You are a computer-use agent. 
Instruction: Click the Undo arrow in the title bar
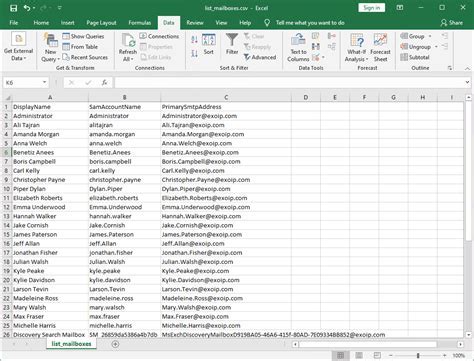click(27, 8)
